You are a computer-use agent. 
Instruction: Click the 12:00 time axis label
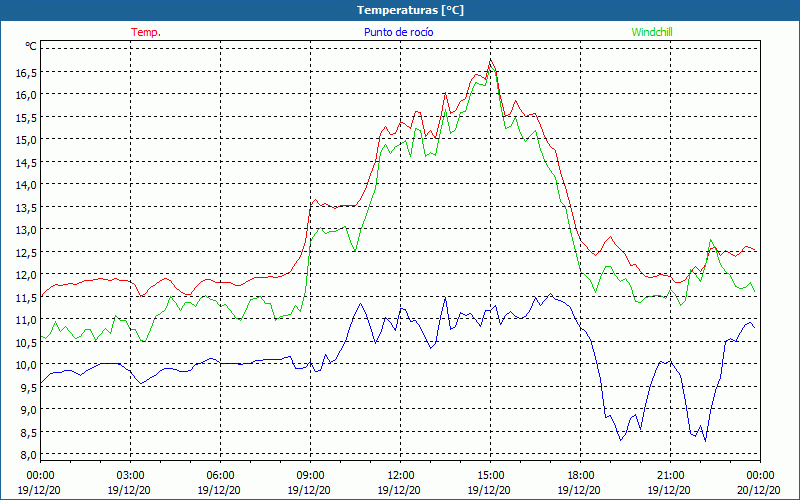pyautogui.click(x=401, y=476)
